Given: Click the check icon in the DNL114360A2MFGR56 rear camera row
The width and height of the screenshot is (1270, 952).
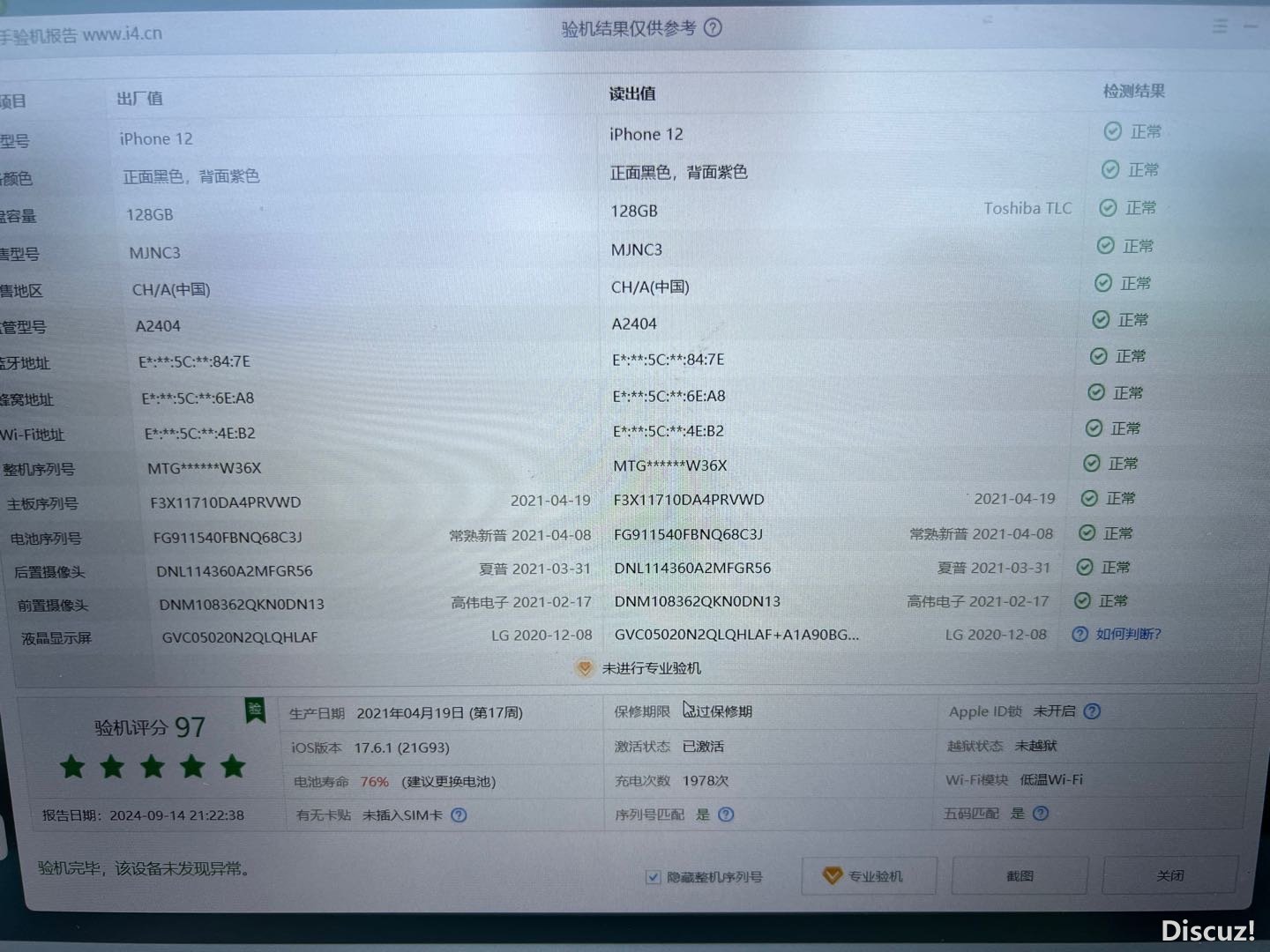Looking at the screenshot, I should coord(1085,567).
